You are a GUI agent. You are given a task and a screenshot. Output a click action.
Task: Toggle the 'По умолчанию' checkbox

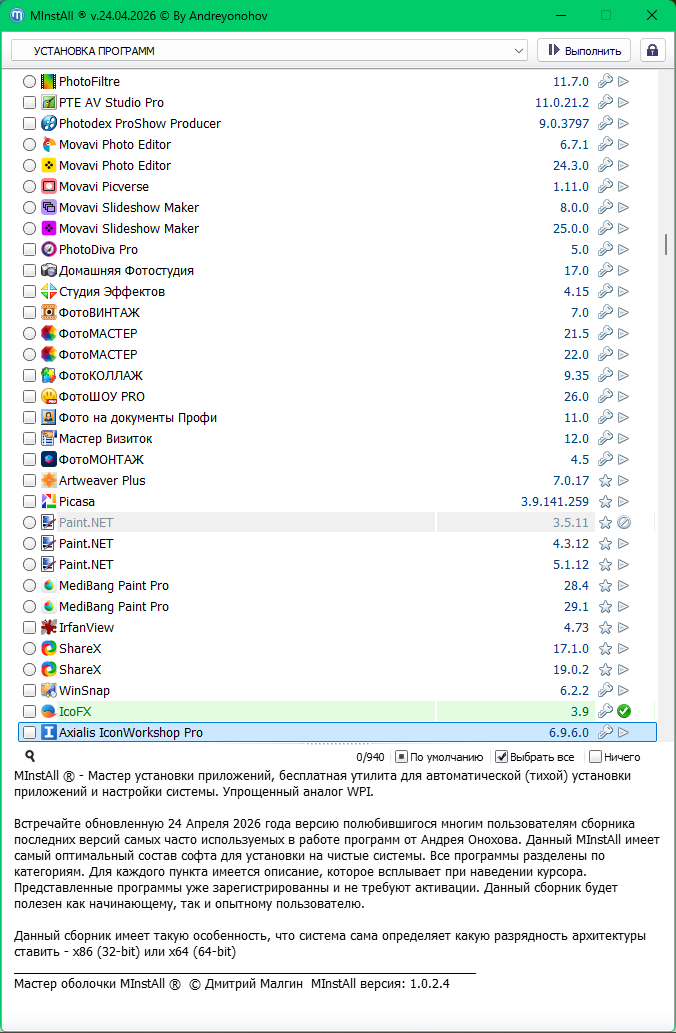401,757
